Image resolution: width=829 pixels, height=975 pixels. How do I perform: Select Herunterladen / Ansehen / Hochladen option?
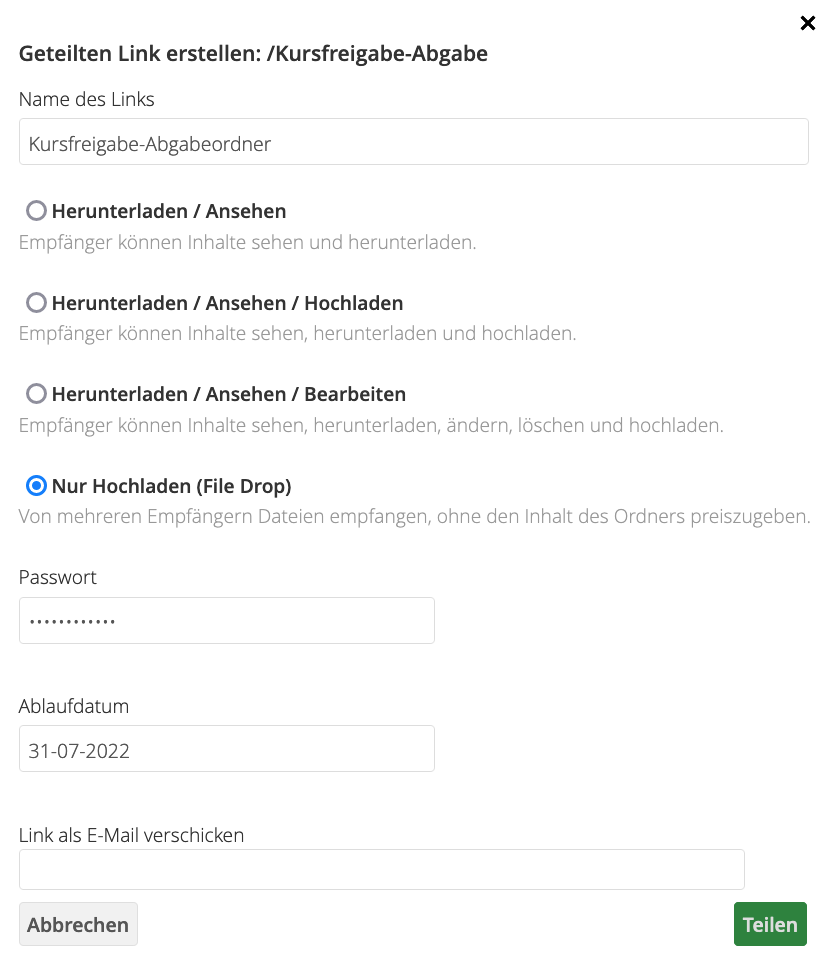pyautogui.click(x=37, y=302)
